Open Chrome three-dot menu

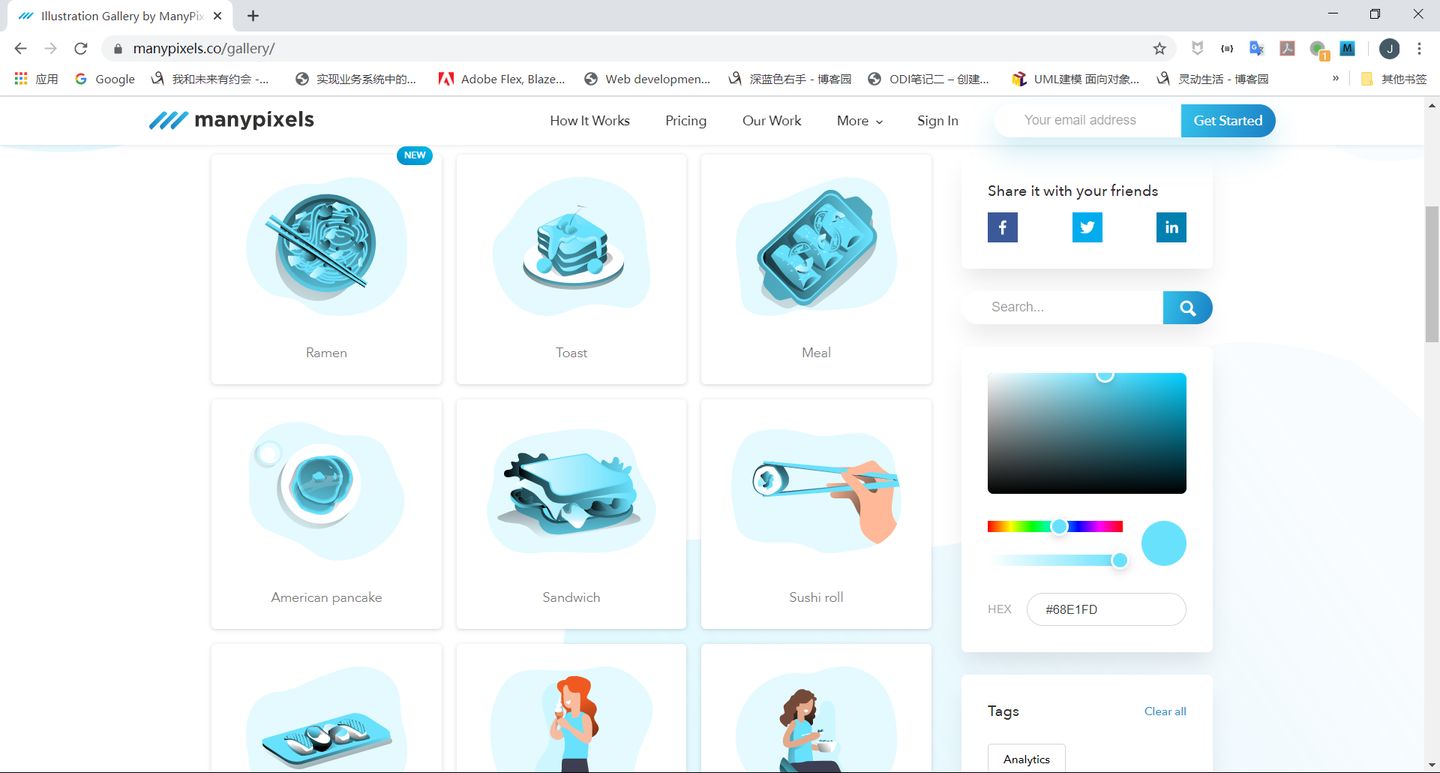[x=1419, y=48]
